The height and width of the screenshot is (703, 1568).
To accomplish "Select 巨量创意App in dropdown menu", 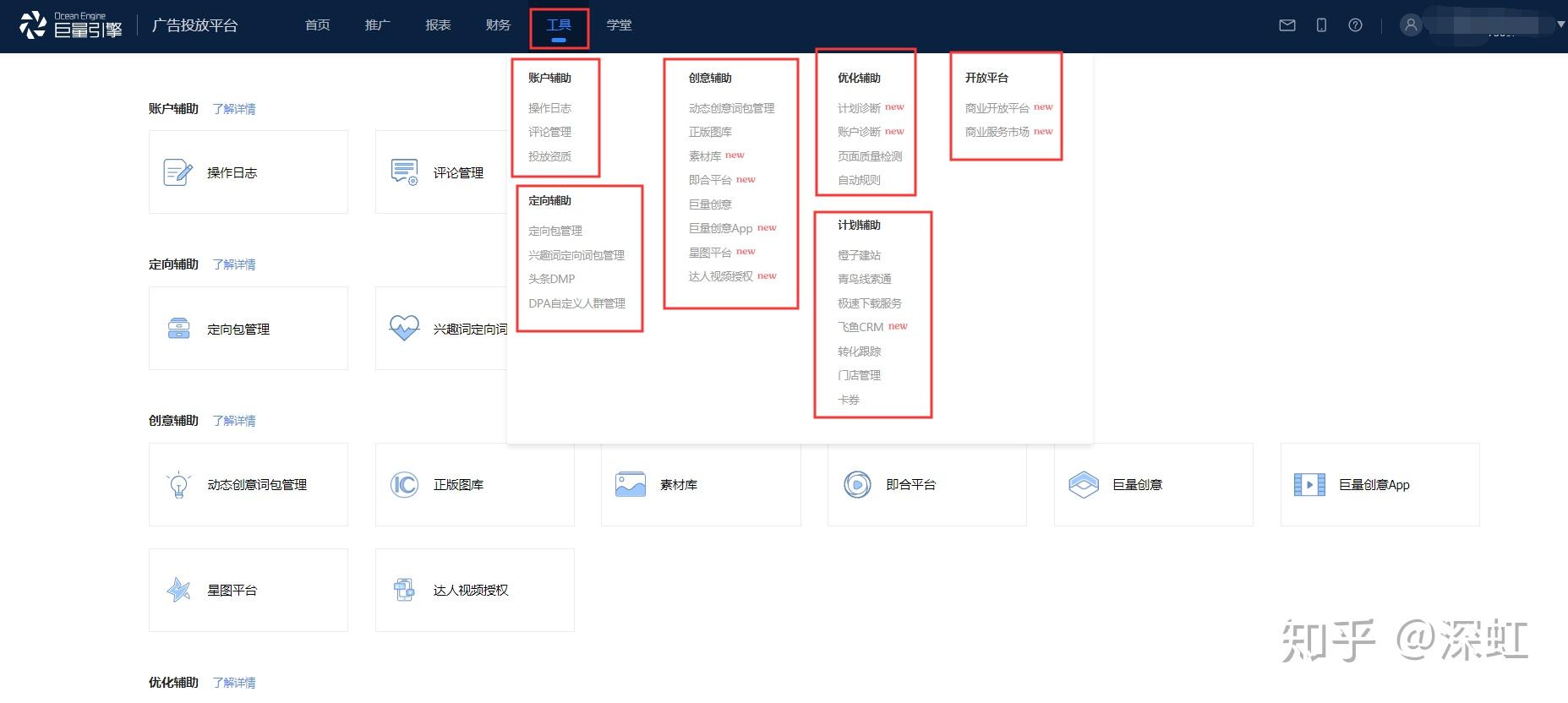I will click(x=721, y=228).
